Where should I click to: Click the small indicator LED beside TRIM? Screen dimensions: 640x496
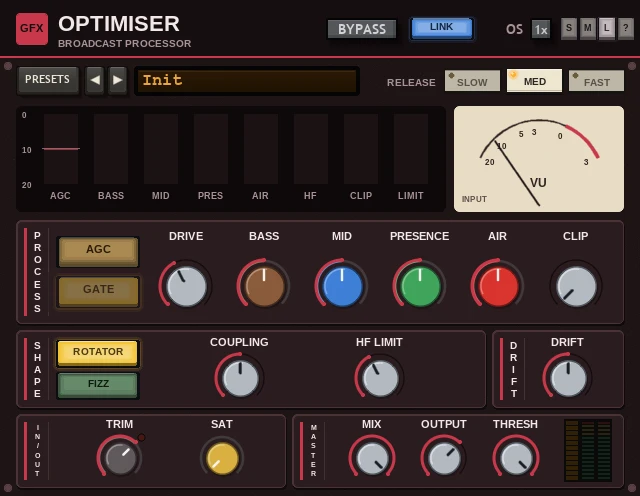[141, 438]
